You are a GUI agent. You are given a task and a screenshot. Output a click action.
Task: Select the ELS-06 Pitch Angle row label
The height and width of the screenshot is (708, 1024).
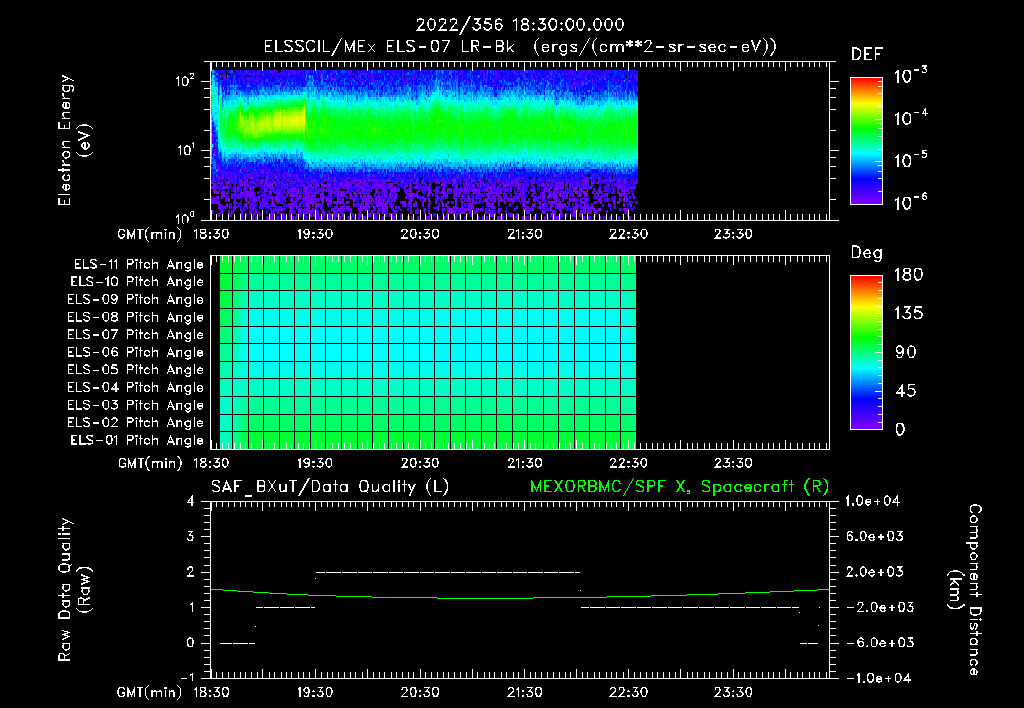point(136,352)
